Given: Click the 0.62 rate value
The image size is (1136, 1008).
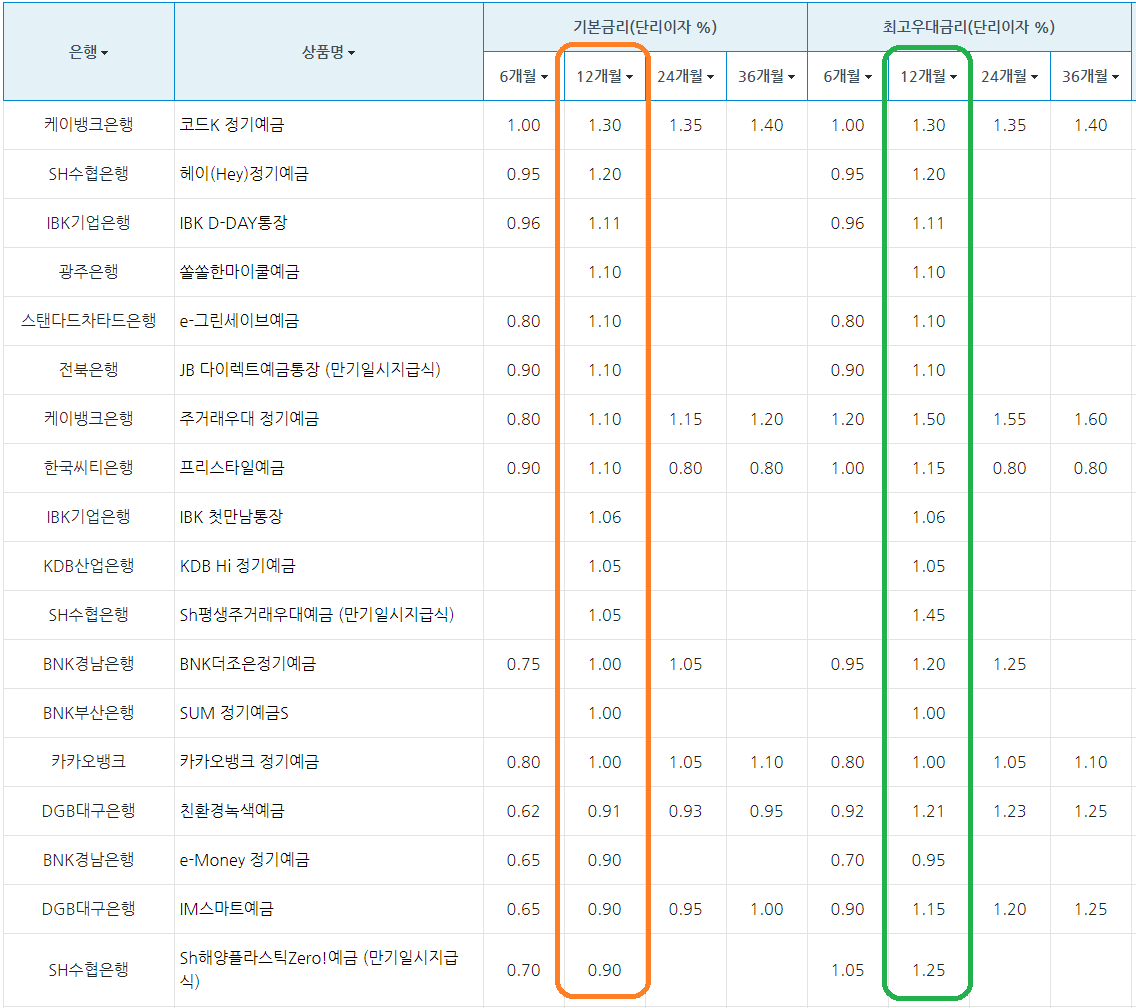Looking at the screenshot, I should pos(523,812).
